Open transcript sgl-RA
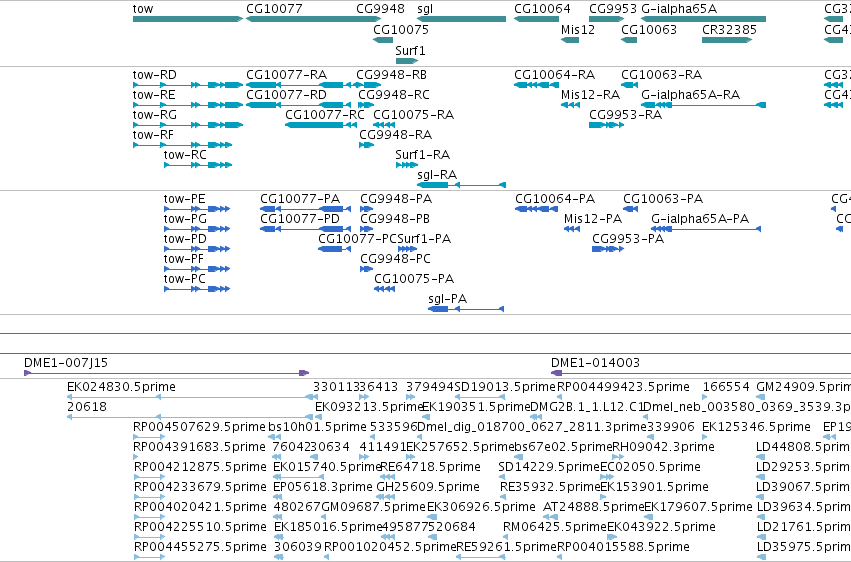The image size is (851, 562). (x=437, y=175)
